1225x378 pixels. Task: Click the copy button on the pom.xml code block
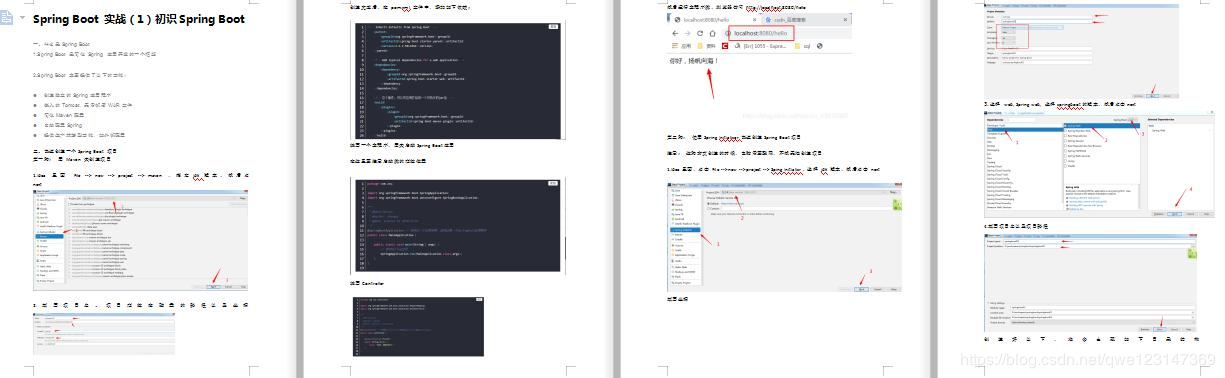(554, 26)
